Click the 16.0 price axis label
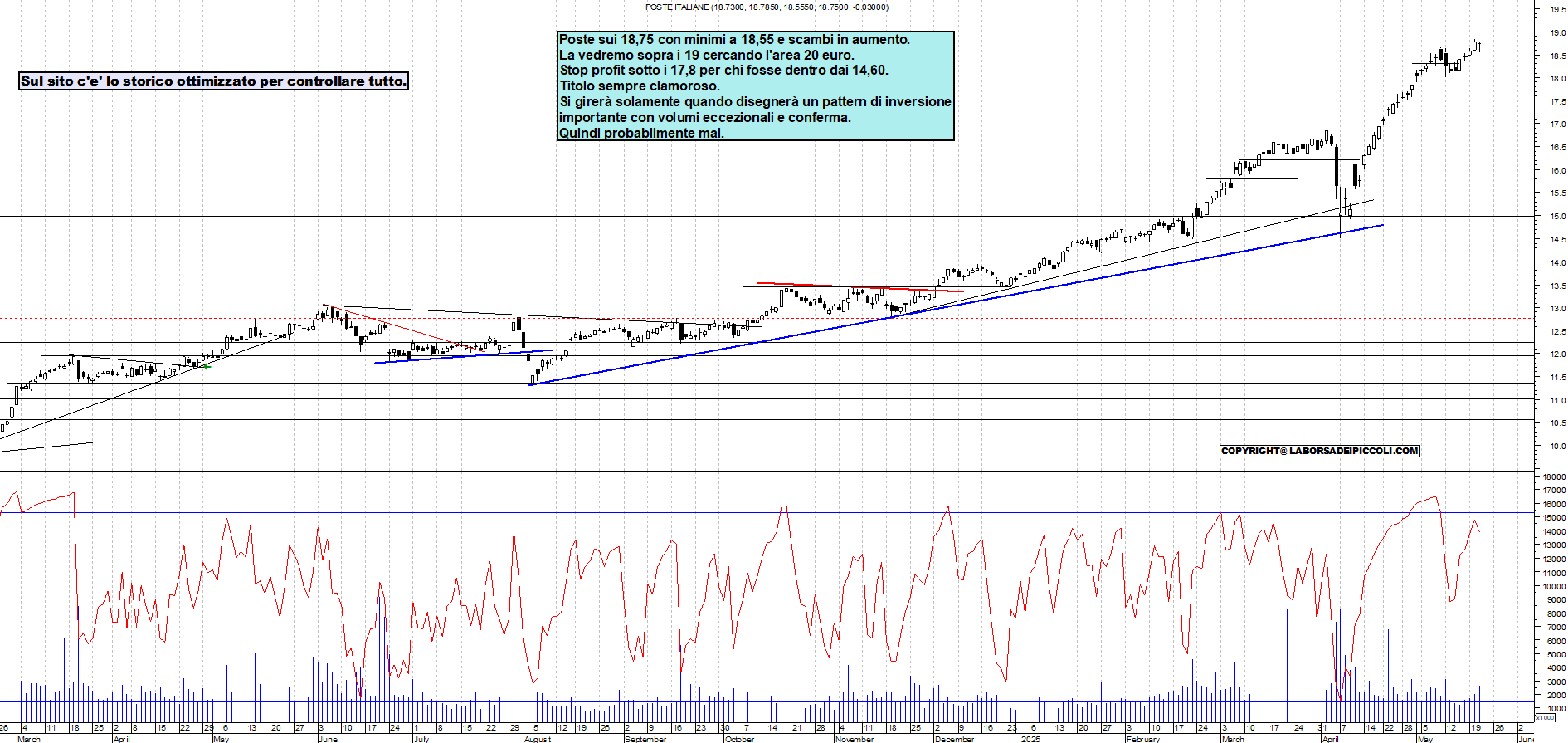The height and width of the screenshot is (743, 1568). 1557,171
